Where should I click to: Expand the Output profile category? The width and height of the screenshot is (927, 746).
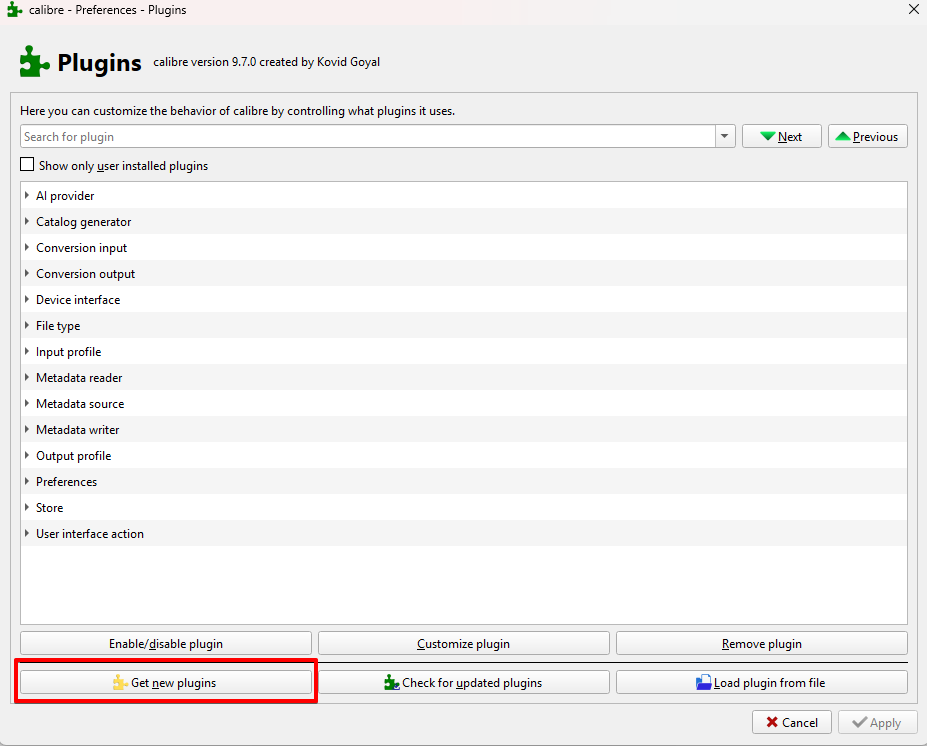27,455
